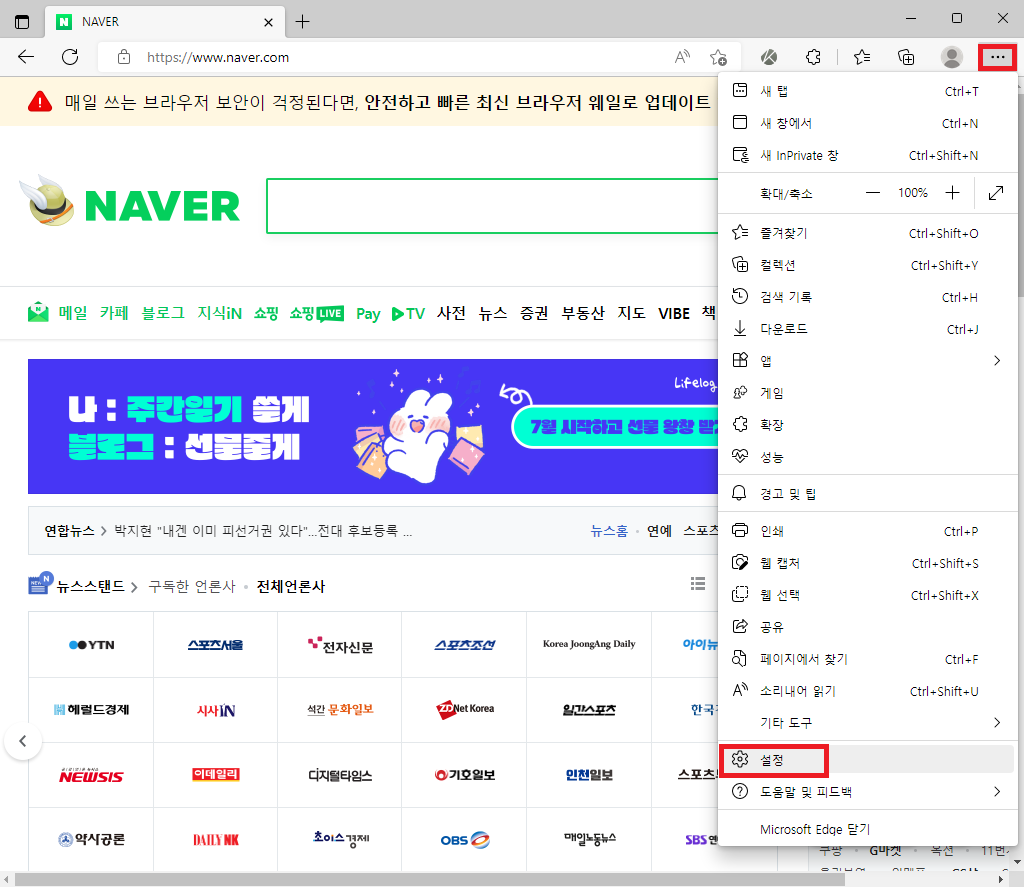Viewport: 1024px width, 887px height.
Task: Open 성능 from the menu
Action: (867, 457)
